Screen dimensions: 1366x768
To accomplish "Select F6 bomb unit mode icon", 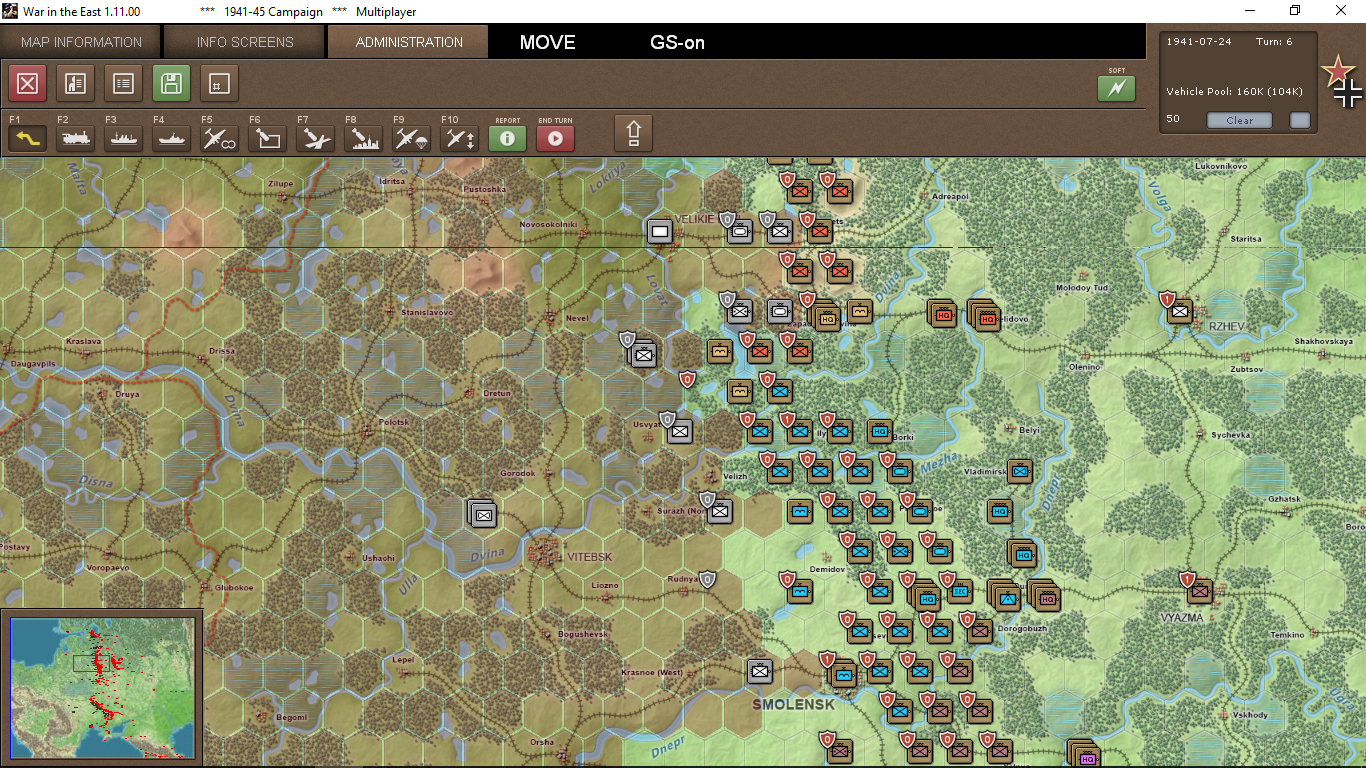I will pyautogui.click(x=268, y=139).
